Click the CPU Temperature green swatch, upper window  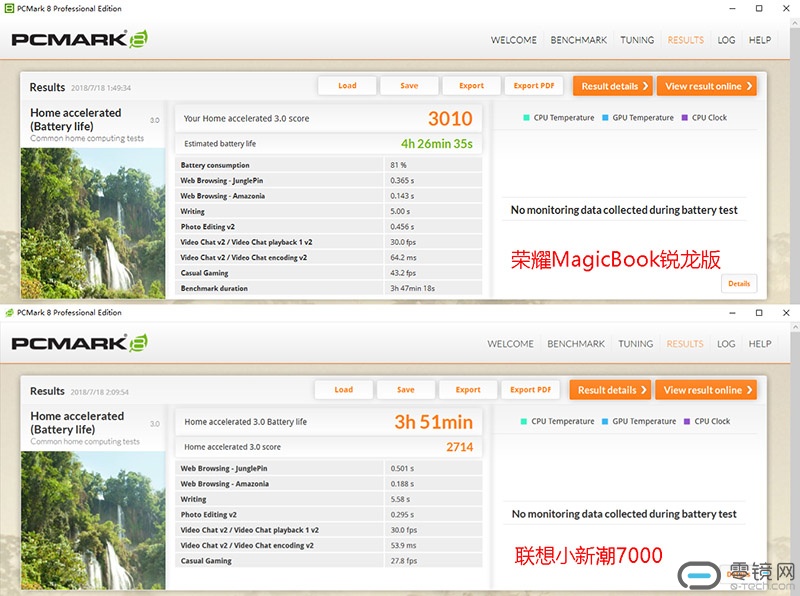(x=526, y=118)
